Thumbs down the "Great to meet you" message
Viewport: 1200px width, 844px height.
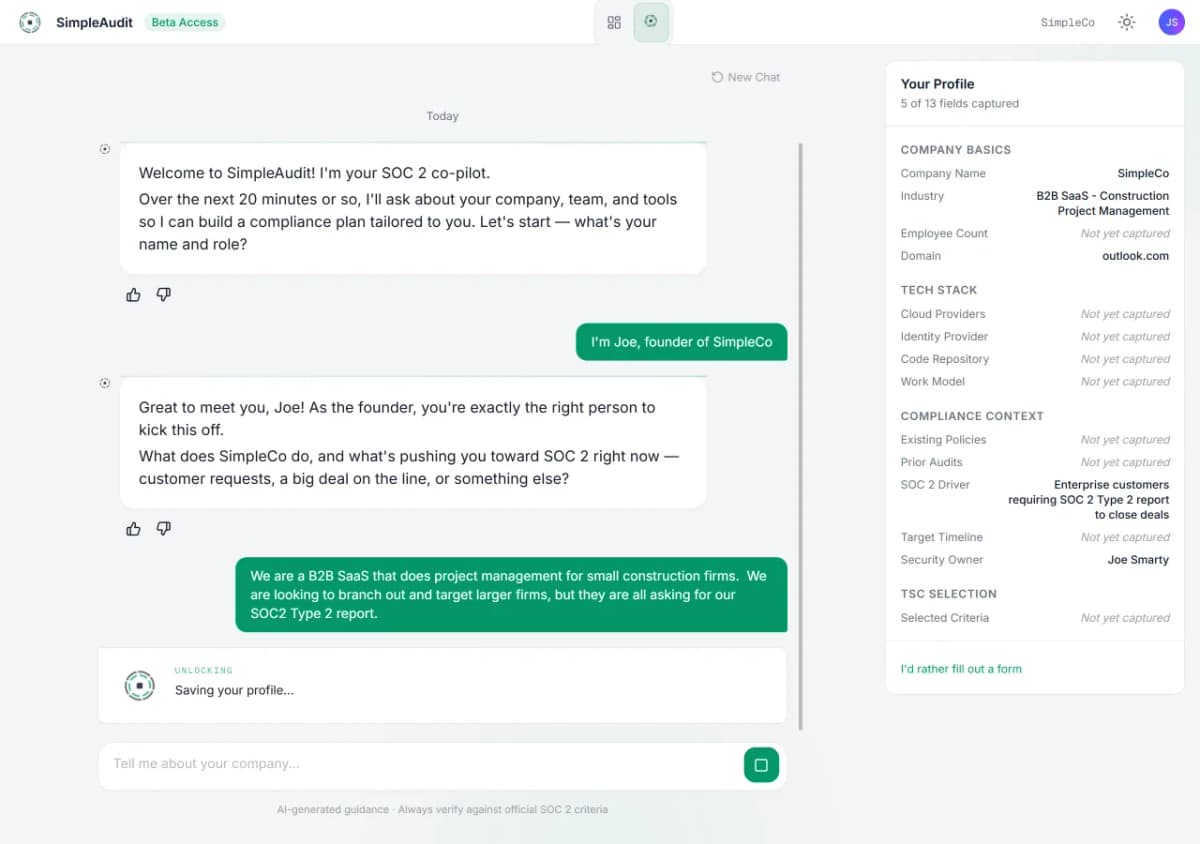(x=163, y=528)
